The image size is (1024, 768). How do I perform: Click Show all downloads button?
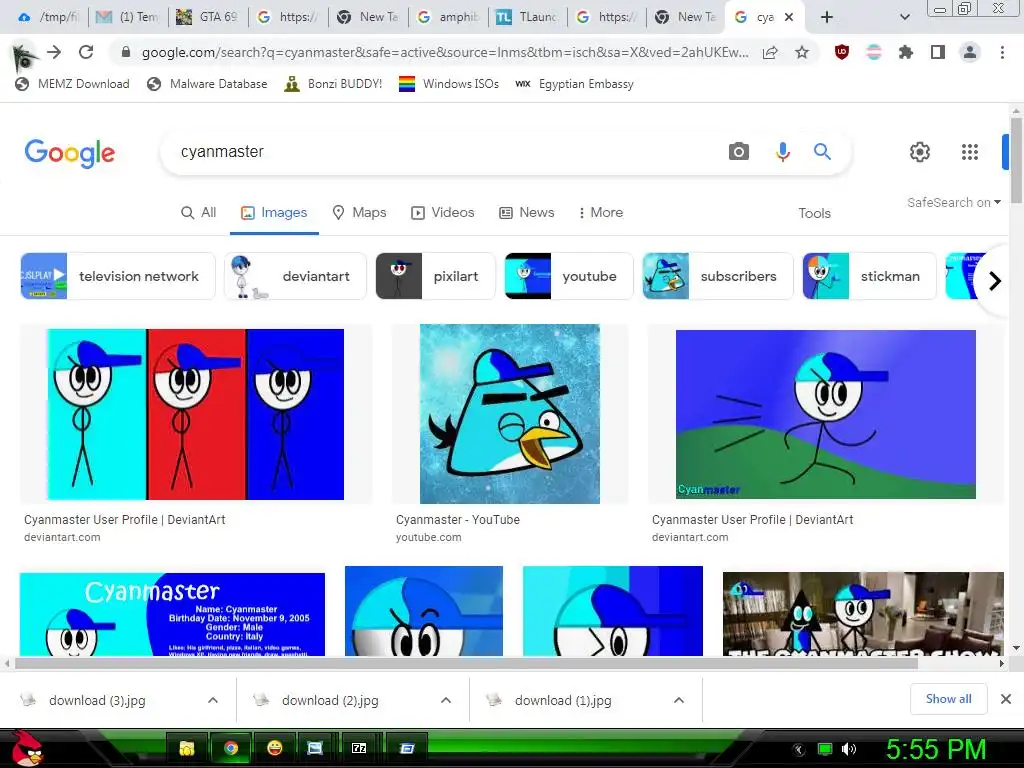point(948,699)
